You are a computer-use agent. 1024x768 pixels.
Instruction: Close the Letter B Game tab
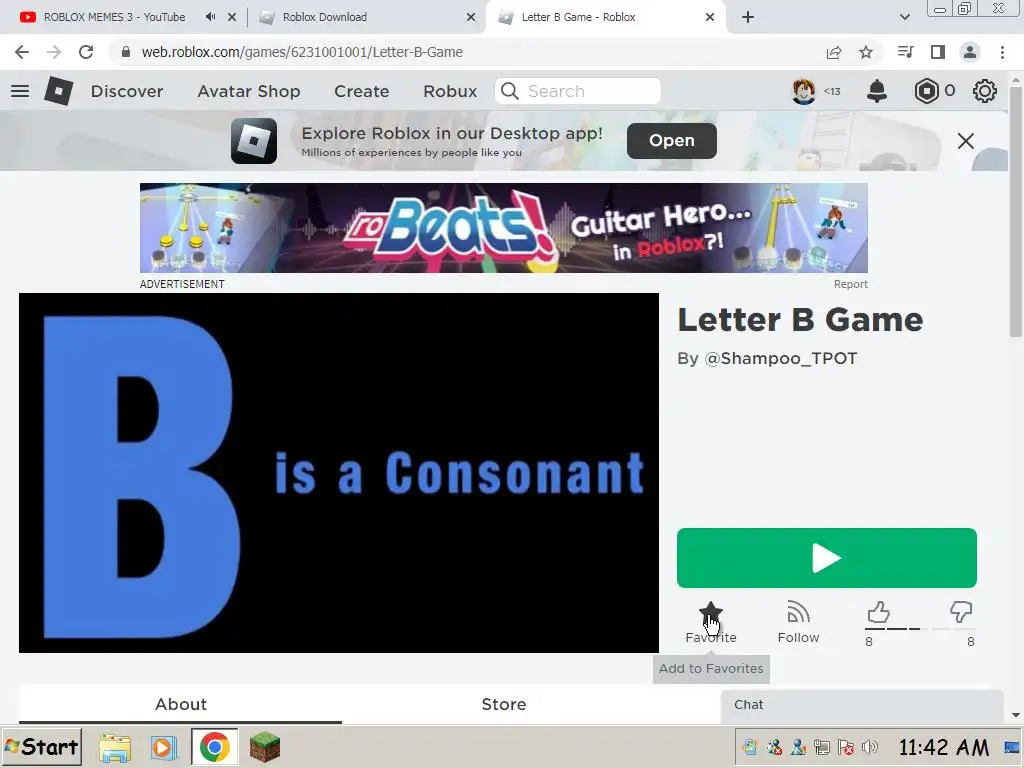click(x=710, y=17)
